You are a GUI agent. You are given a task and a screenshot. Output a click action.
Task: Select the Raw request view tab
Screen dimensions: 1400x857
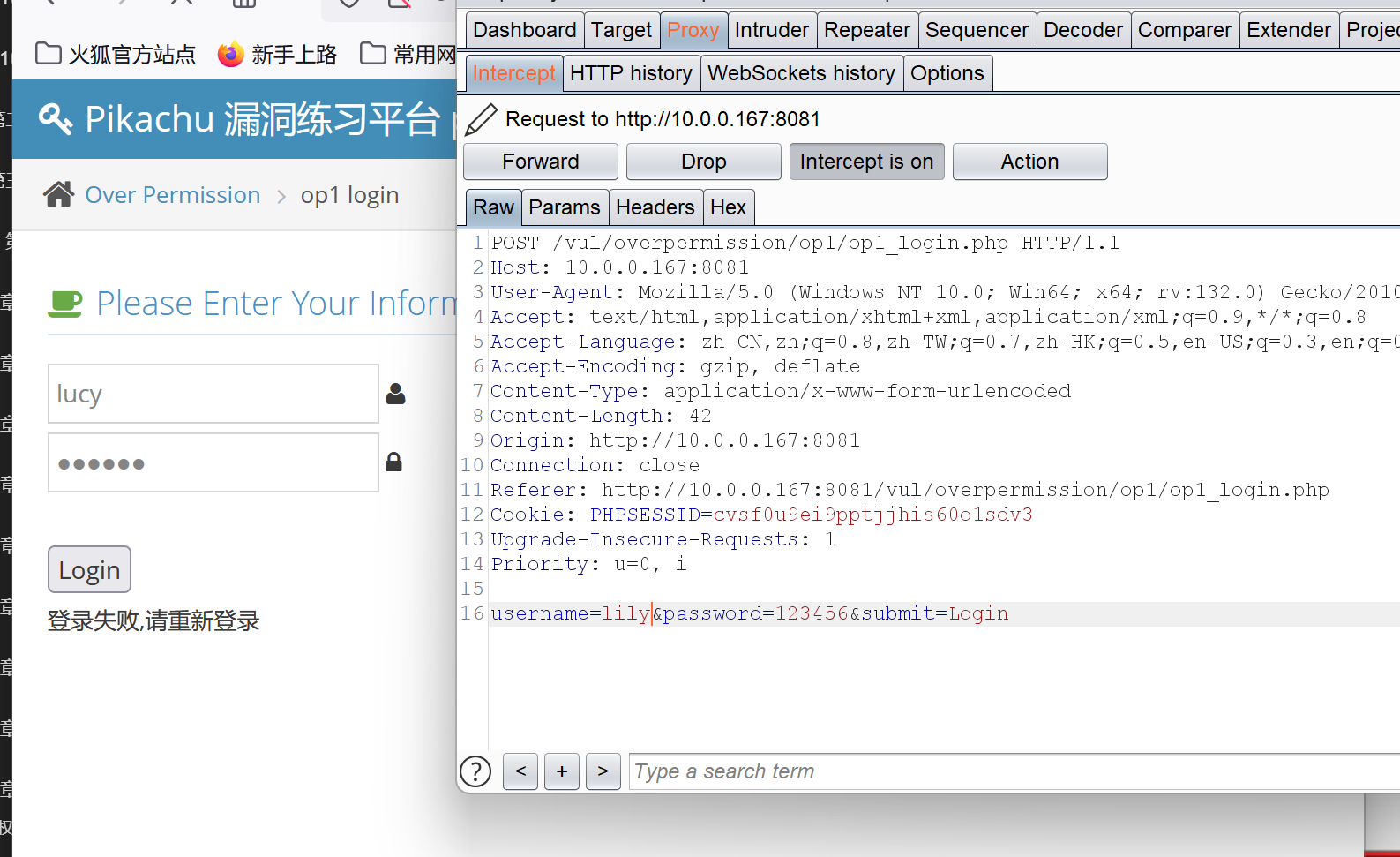pos(493,207)
